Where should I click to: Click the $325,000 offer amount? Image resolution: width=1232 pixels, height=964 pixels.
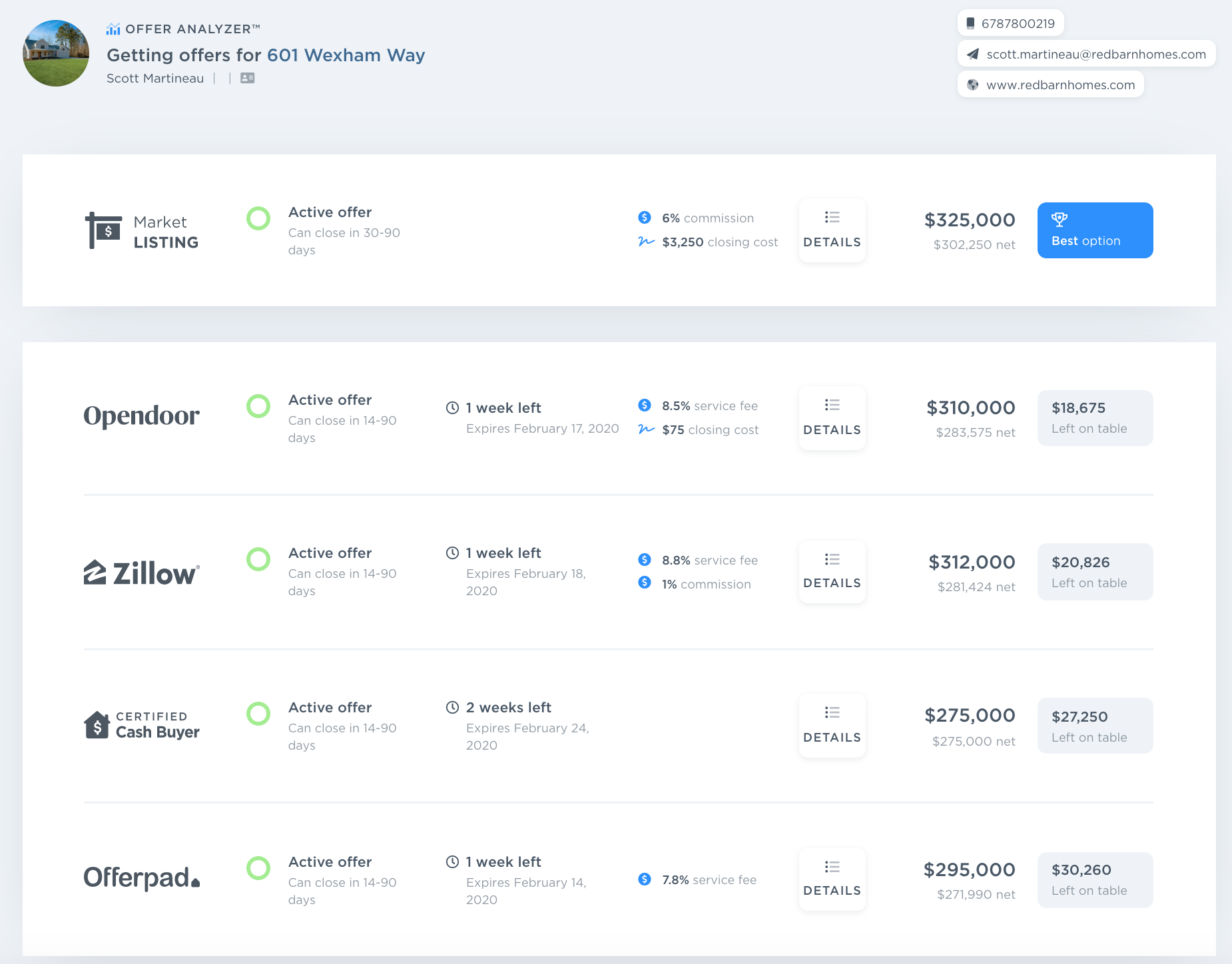click(970, 220)
